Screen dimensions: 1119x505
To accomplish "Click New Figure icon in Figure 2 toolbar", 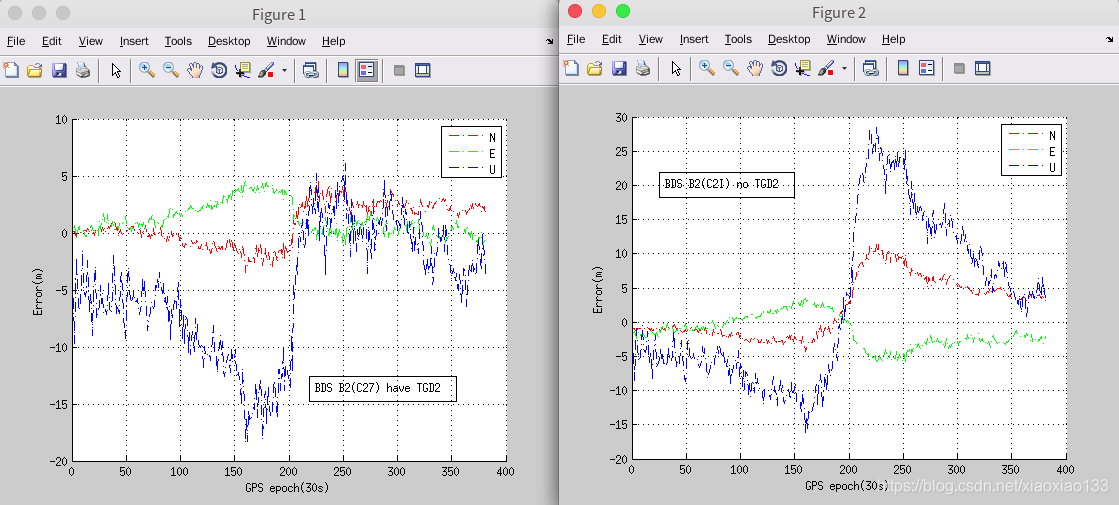I will [572, 68].
